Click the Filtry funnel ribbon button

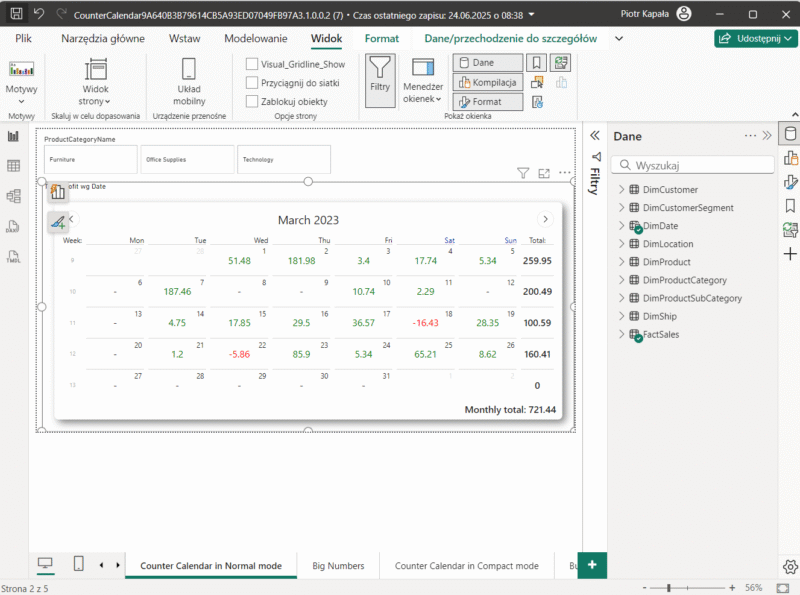(x=380, y=77)
